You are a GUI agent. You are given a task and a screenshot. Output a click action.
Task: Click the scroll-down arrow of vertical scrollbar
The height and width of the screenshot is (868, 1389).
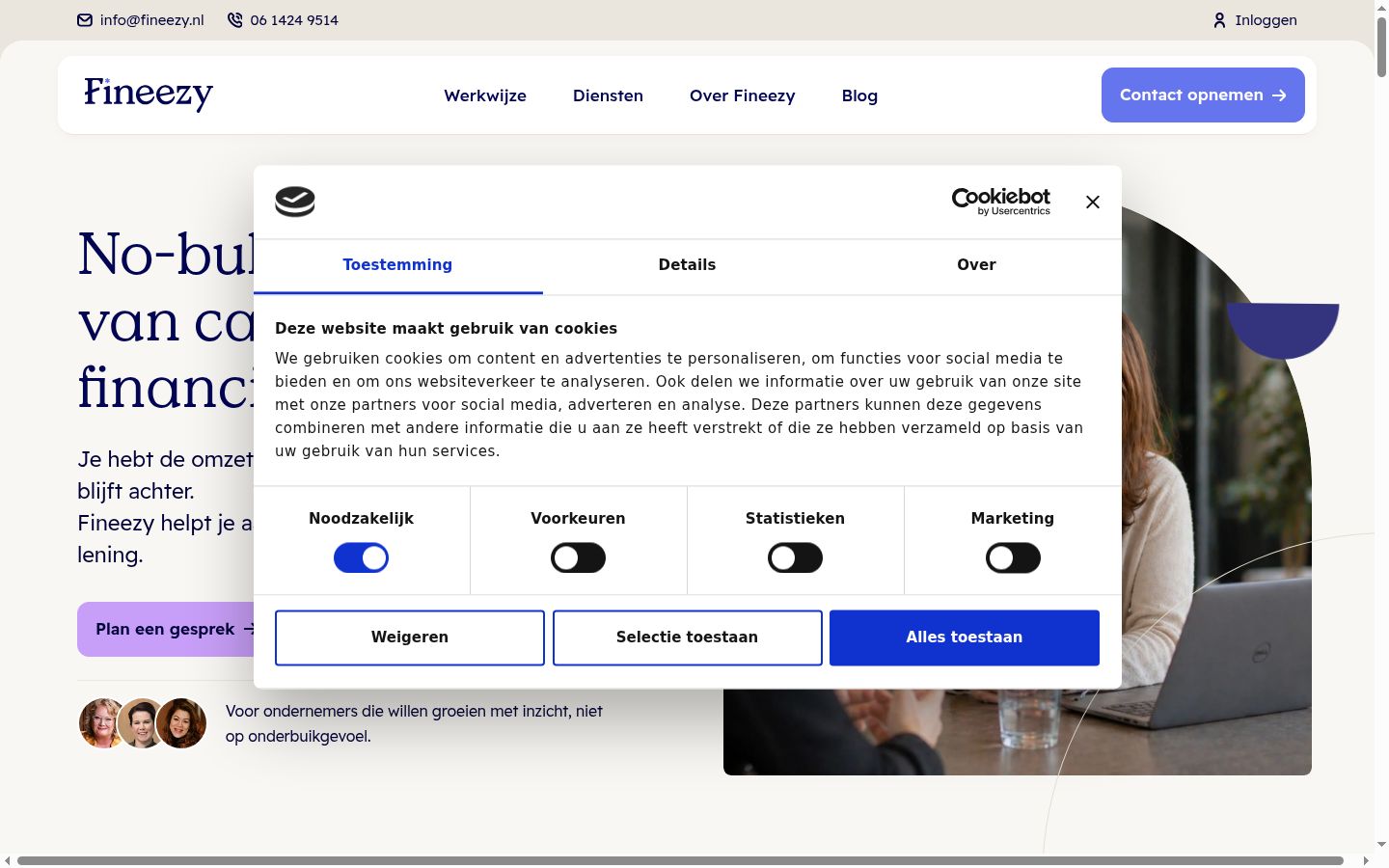click(1381, 845)
